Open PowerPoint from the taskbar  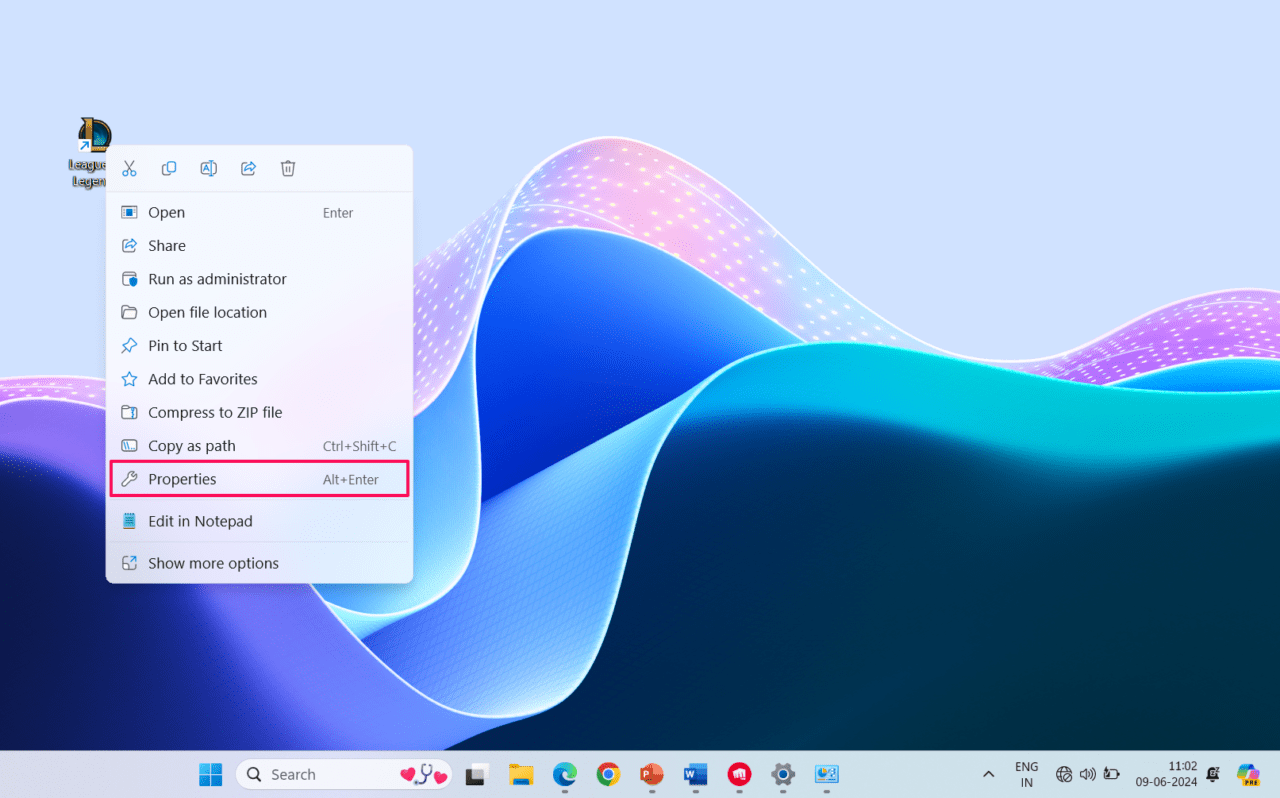[x=652, y=774]
